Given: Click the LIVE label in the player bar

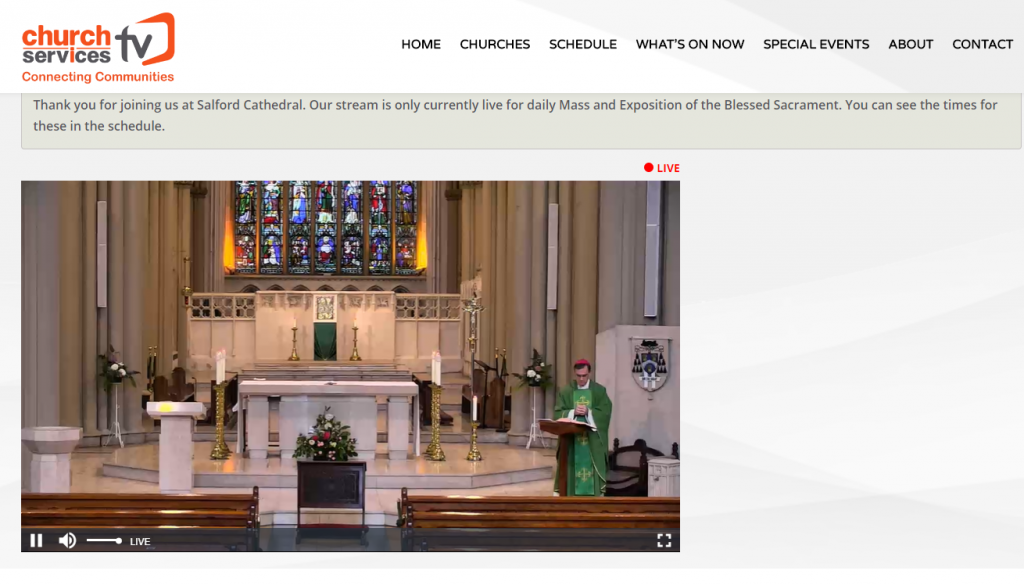Looking at the screenshot, I should (140, 542).
